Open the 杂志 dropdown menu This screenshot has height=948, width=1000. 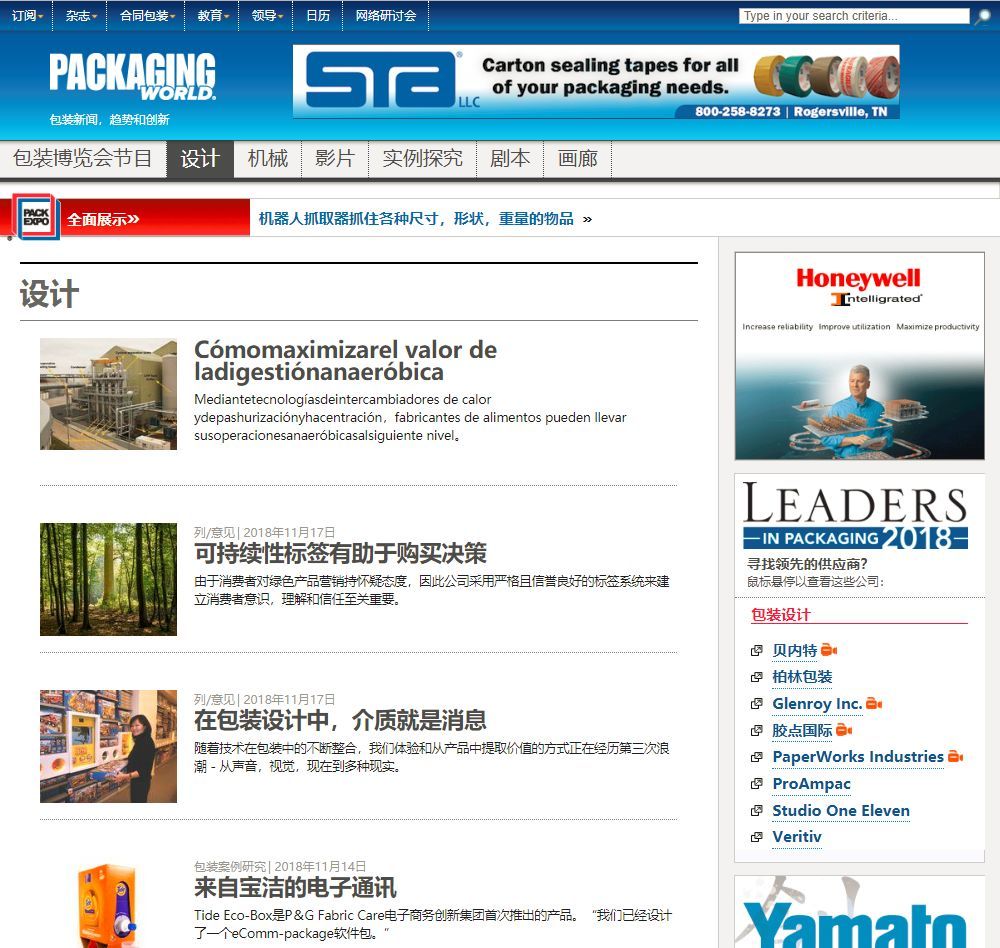(81, 16)
